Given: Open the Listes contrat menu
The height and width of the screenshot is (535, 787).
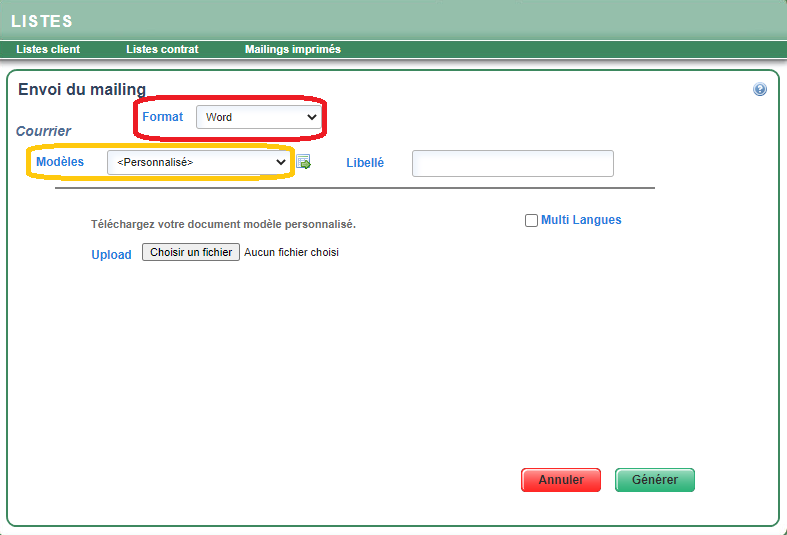Looking at the screenshot, I should point(162,49).
